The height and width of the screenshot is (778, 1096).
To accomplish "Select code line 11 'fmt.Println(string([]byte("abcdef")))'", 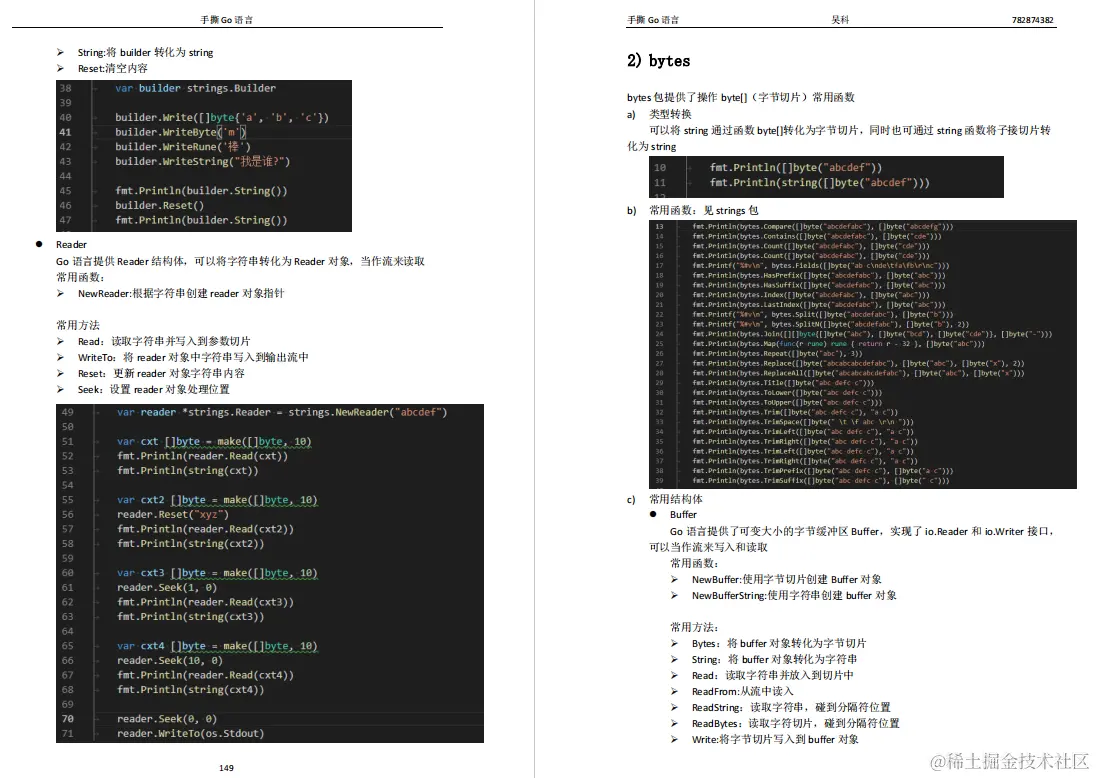I will tap(819, 182).
